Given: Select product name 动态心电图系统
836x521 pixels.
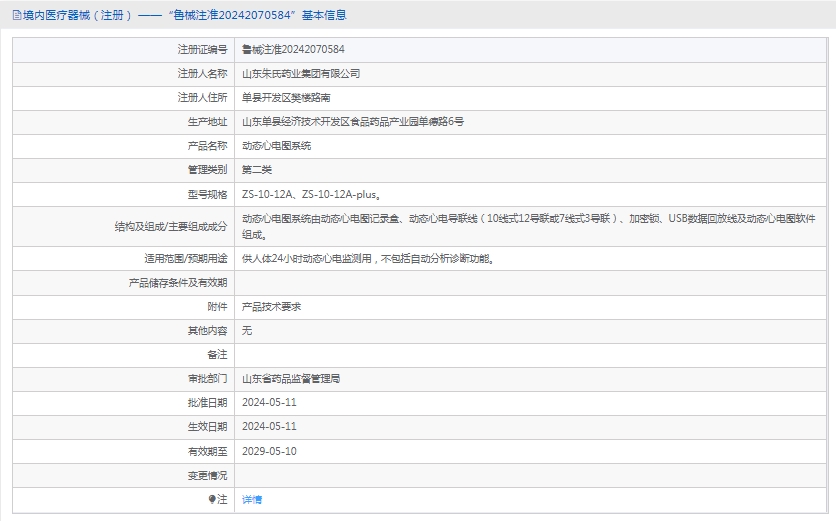Looking at the screenshot, I should pyautogui.click(x=276, y=145).
